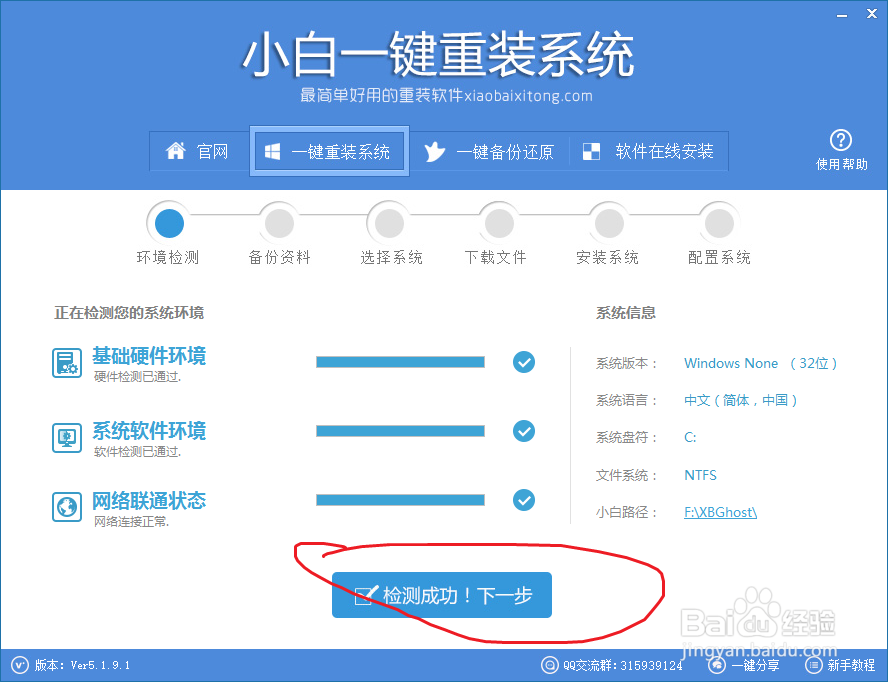Click the 基础硬件环境 hardware icon

click(x=67, y=363)
